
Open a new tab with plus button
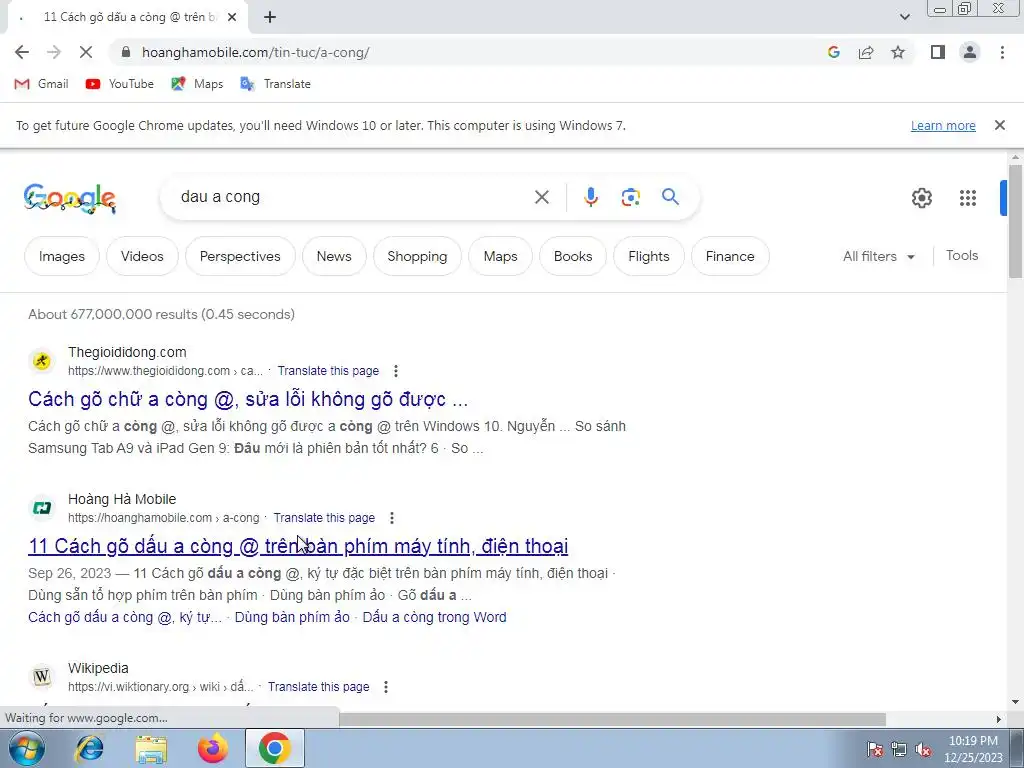270,18
